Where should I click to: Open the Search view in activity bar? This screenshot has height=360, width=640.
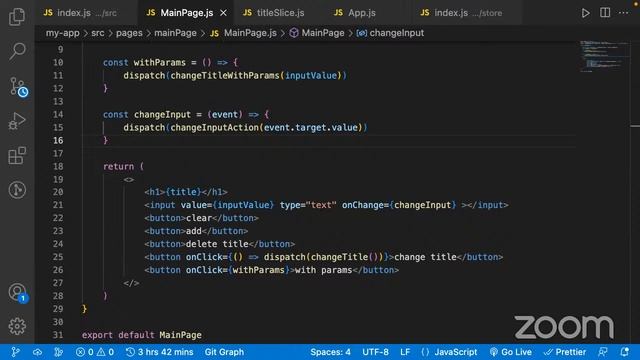click(x=17, y=51)
